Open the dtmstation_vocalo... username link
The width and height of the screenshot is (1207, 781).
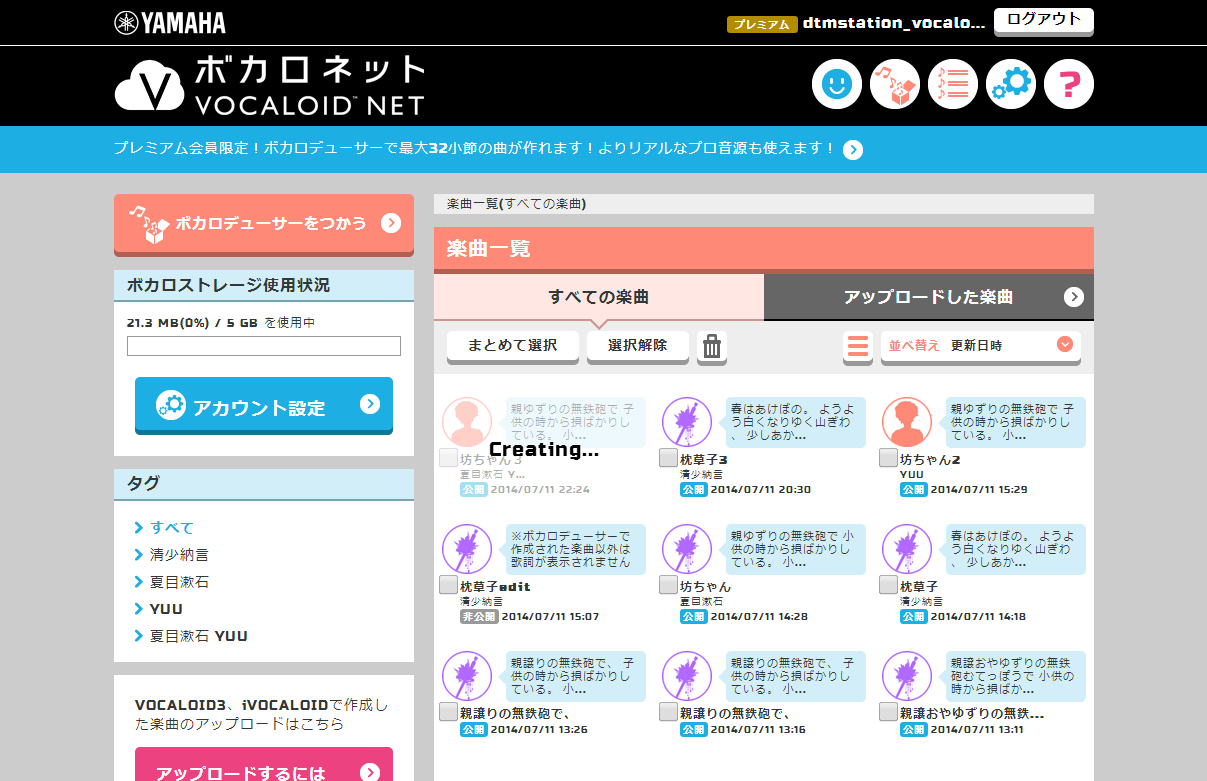pos(894,23)
